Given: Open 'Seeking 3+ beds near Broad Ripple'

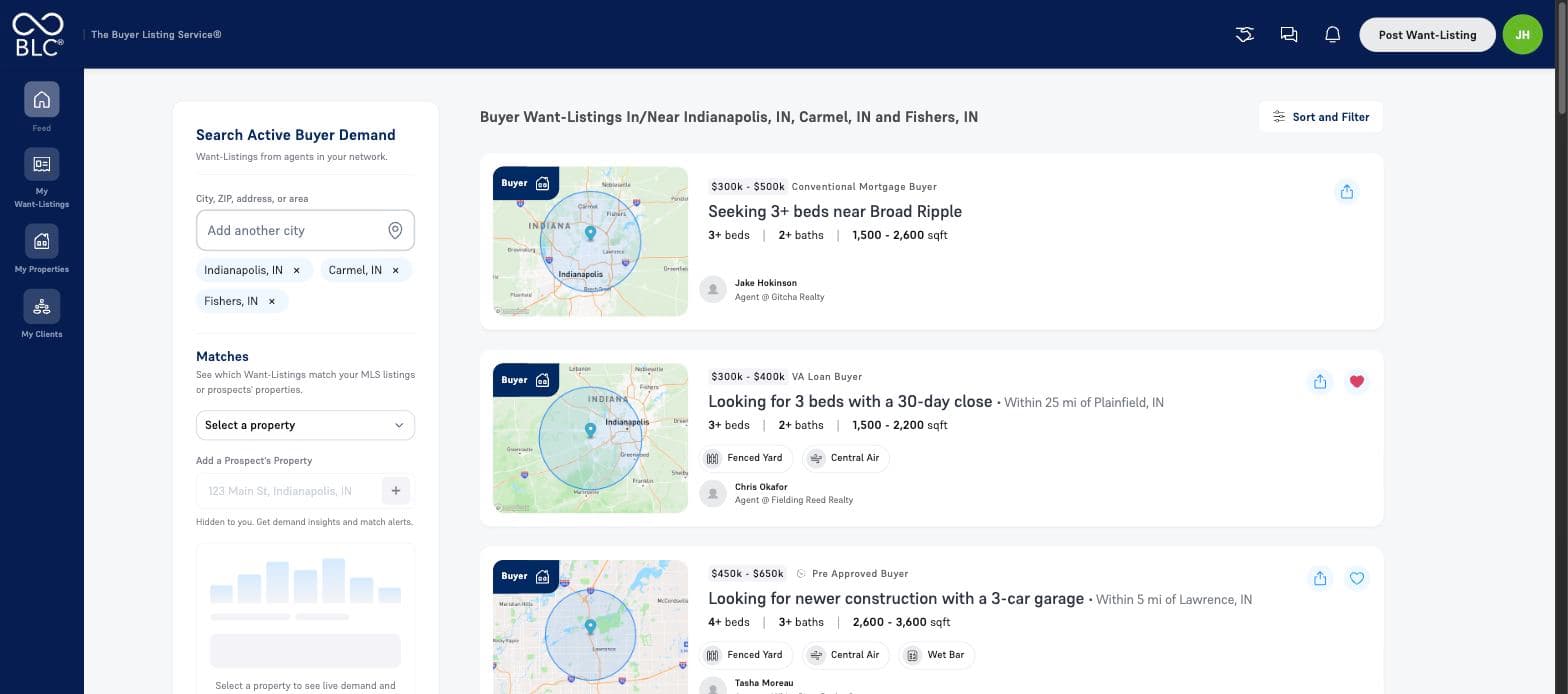Looking at the screenshot, I should click(x=835, y=211).
